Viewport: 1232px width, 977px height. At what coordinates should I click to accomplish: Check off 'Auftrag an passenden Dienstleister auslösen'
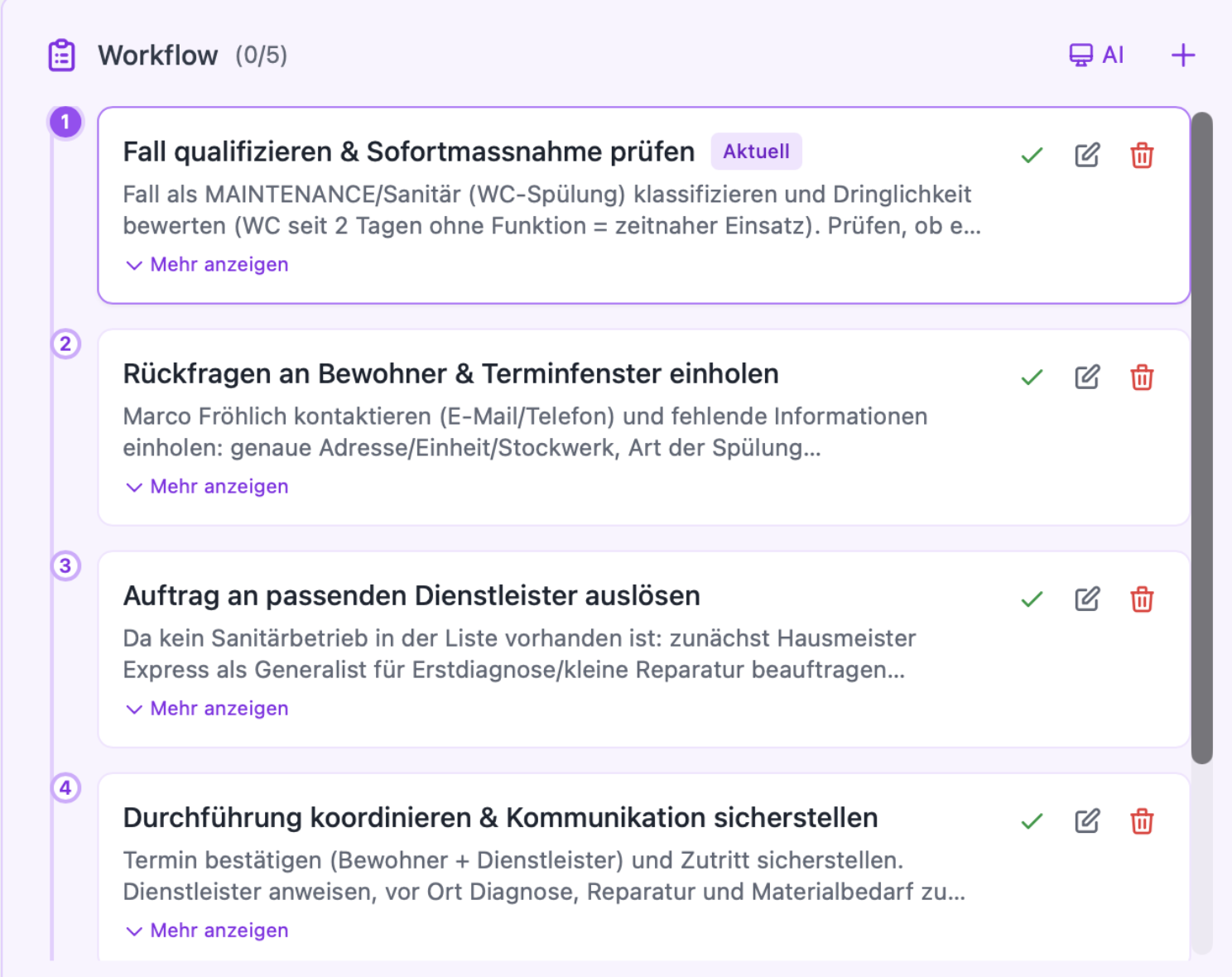pos(1032,599)
